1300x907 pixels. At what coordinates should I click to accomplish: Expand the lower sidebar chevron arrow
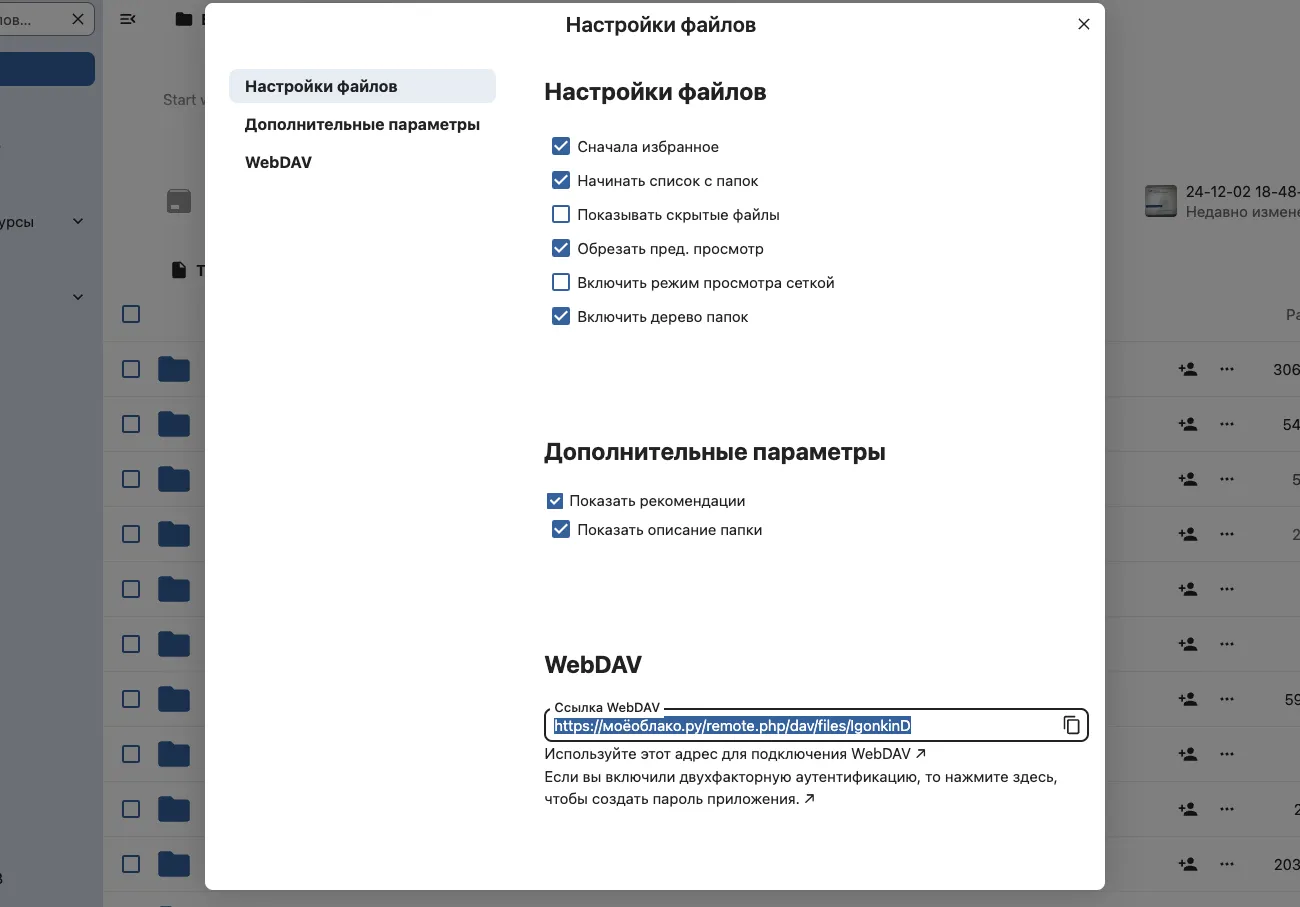[78, 297]
